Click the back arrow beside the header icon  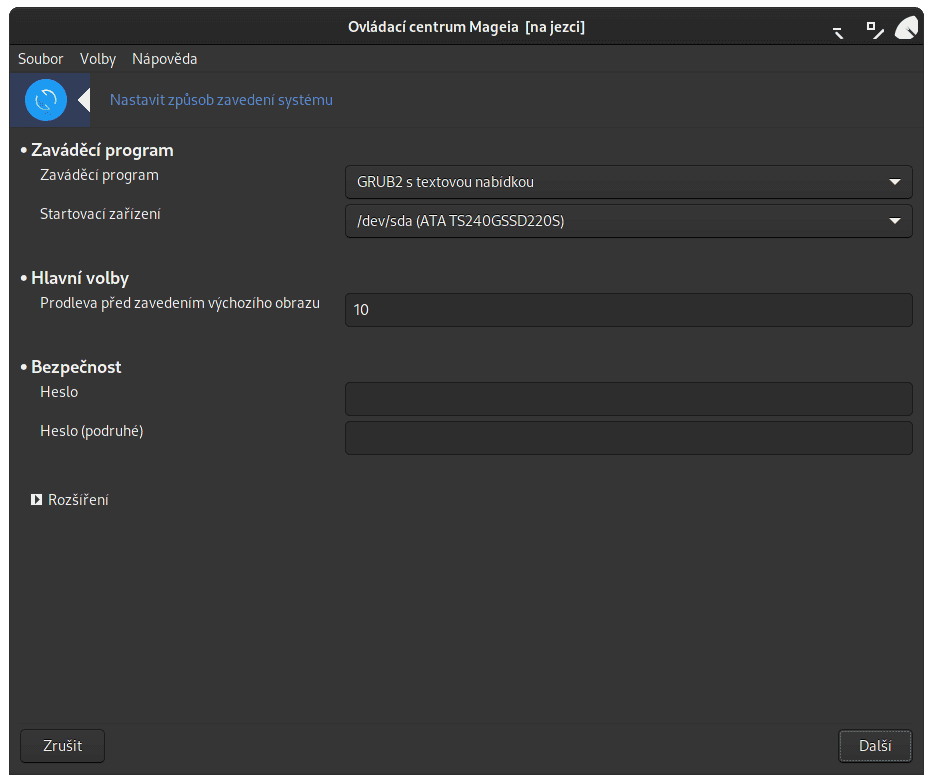[x=86, y=99]
